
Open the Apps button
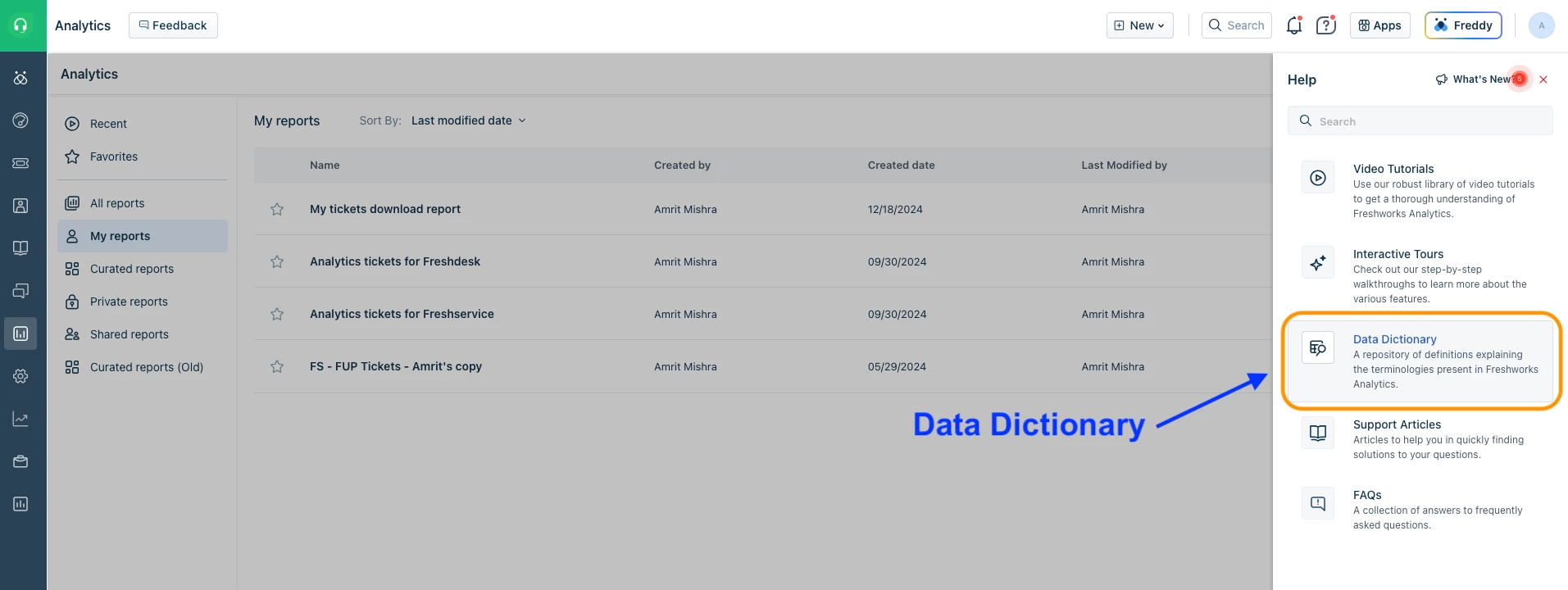point(1380,25)
